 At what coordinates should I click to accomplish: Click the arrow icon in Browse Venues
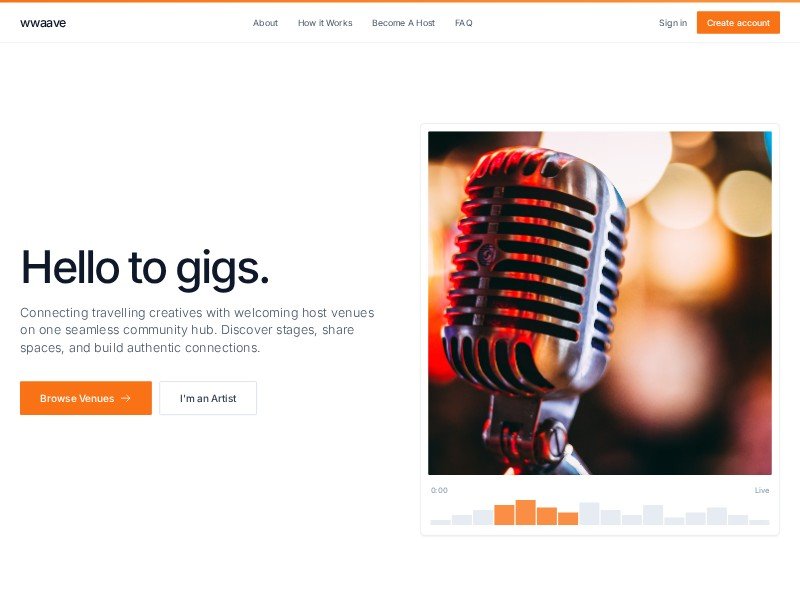[x=126, y=398]
